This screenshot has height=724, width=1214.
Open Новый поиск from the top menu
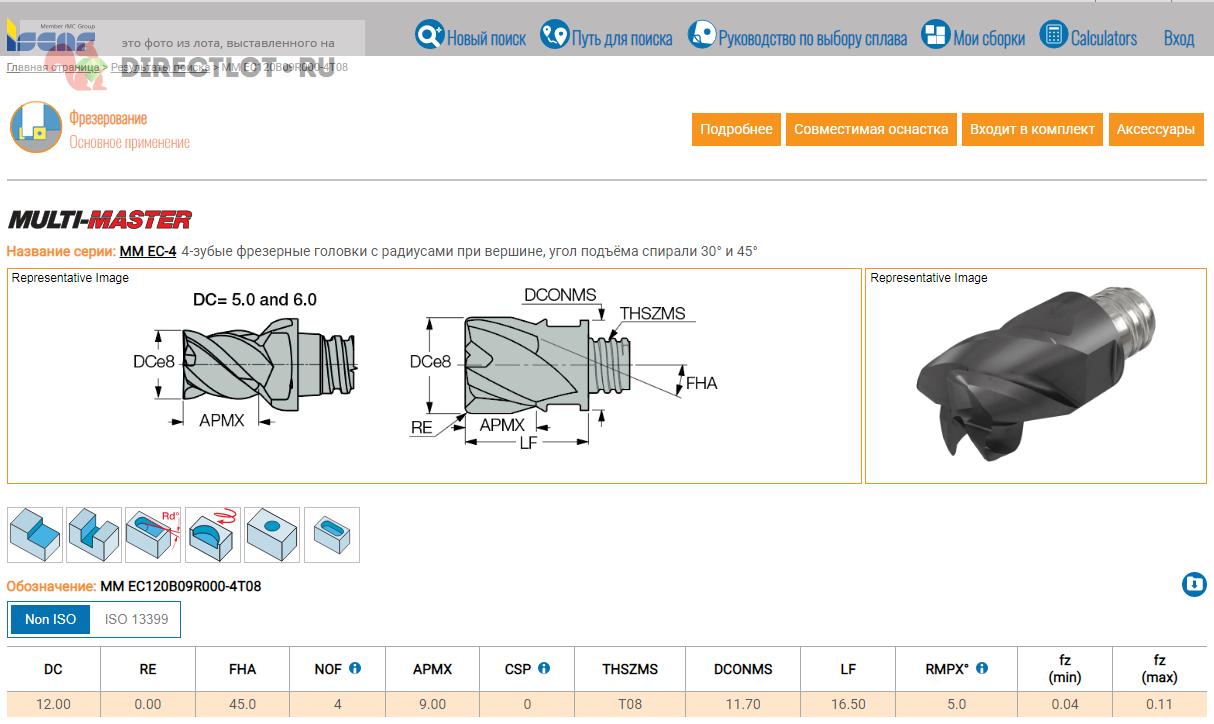click(x=486, y=39)
